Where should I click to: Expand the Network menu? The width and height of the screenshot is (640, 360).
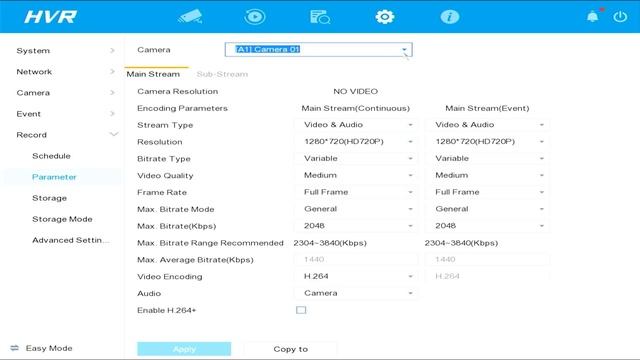[61, 72]
